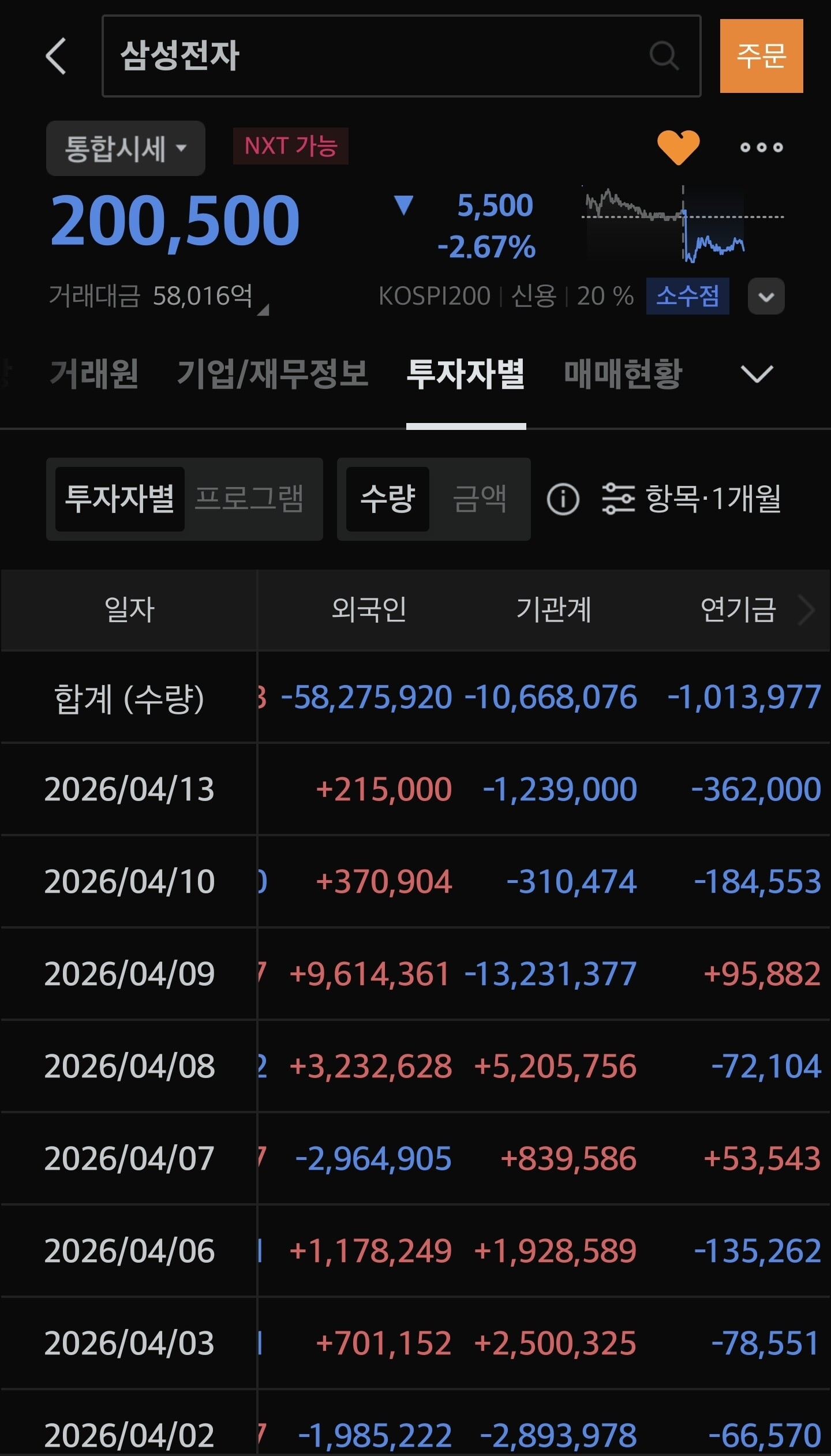Tap the -2.67% change rate

pyautogui.click(x=486, y=247)
